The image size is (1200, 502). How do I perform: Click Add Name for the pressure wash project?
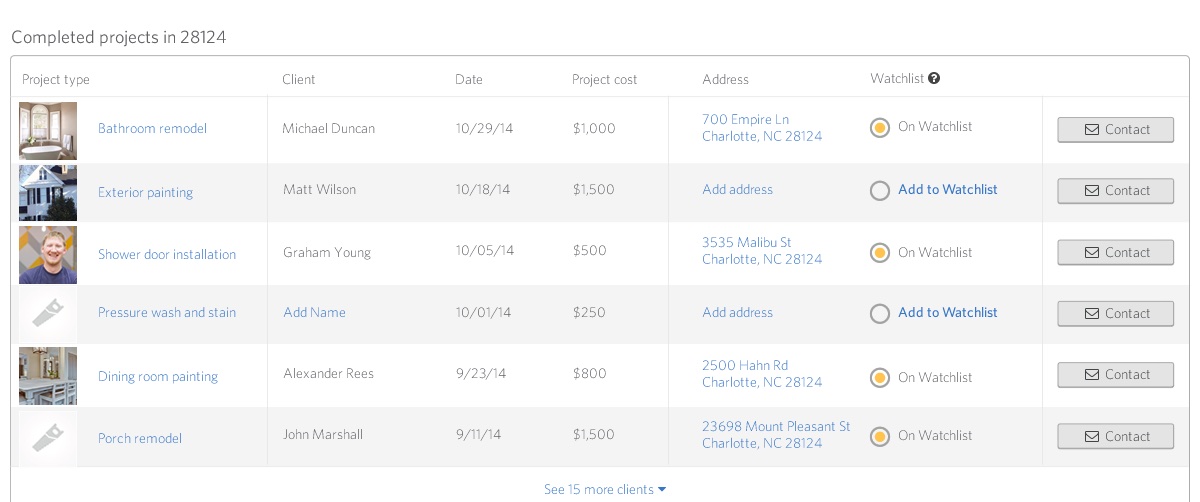[314, 313]
